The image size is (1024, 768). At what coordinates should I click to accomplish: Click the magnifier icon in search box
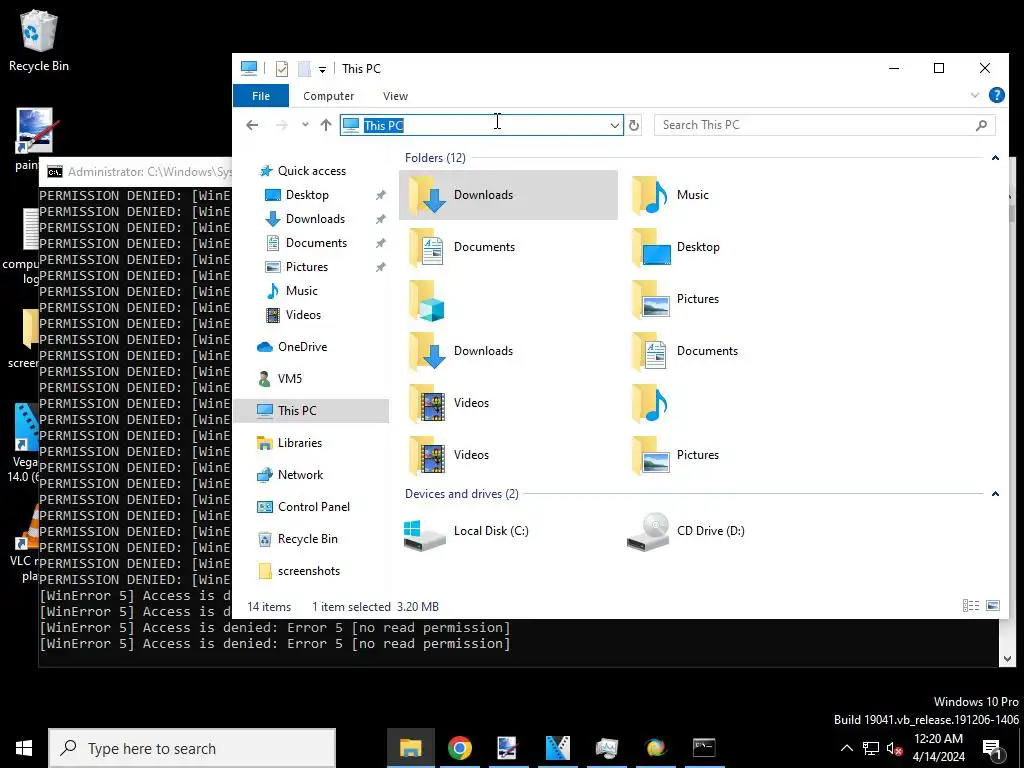tap(981, 125)
